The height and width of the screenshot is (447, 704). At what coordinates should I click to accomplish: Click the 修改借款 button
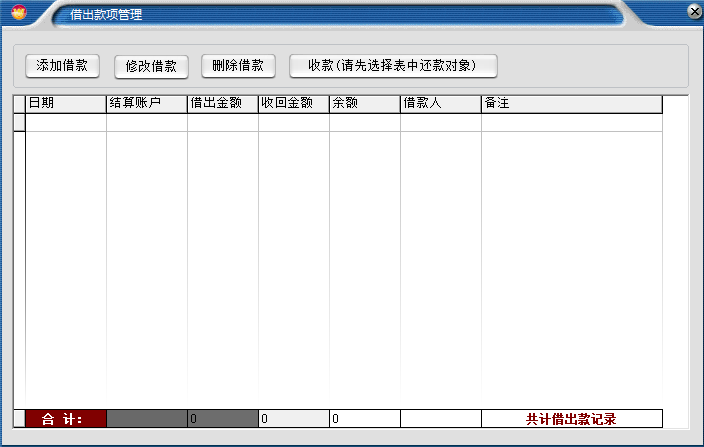click(x=151, y=66)
